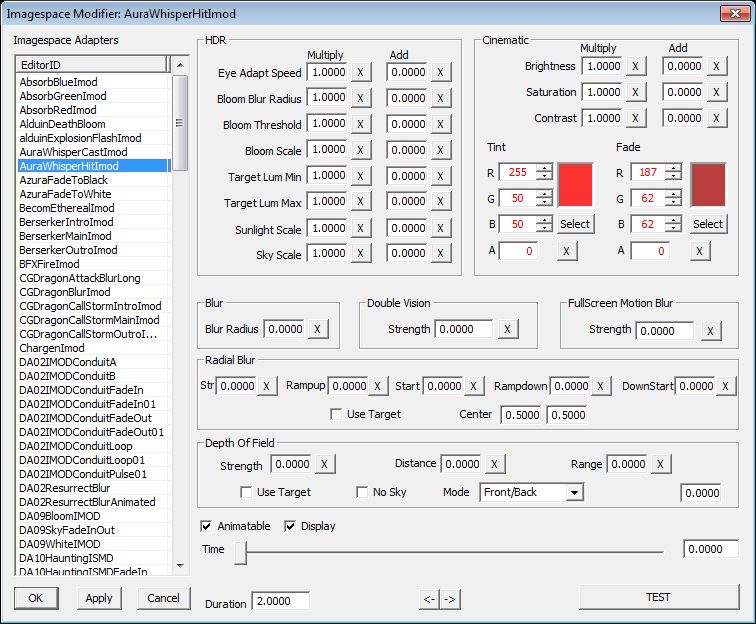756x624 pixels.
Task: Click X next to Eye Adapt Speed Multiply
Action: (360, 72)
